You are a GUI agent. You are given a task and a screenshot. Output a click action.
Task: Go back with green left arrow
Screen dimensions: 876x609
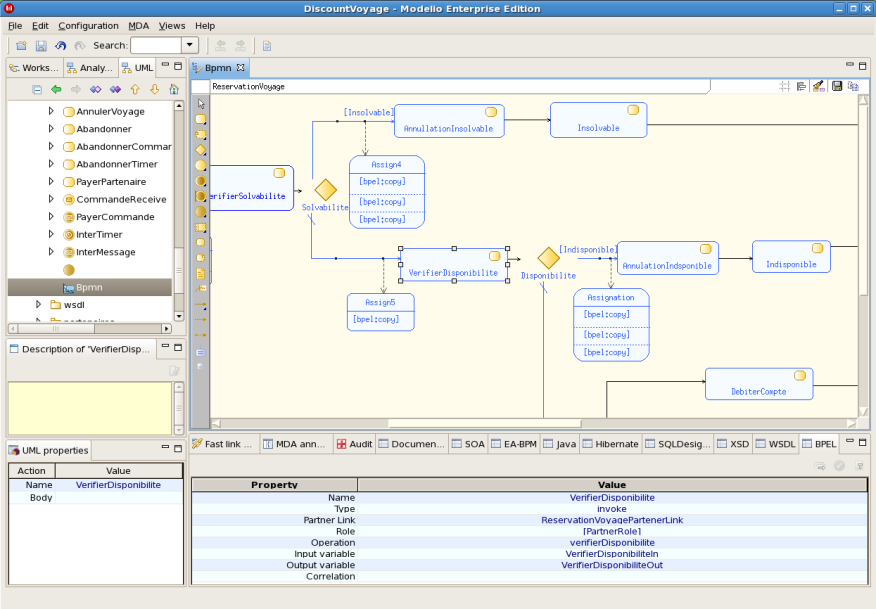pyautogui.click(x=56, y=89)
